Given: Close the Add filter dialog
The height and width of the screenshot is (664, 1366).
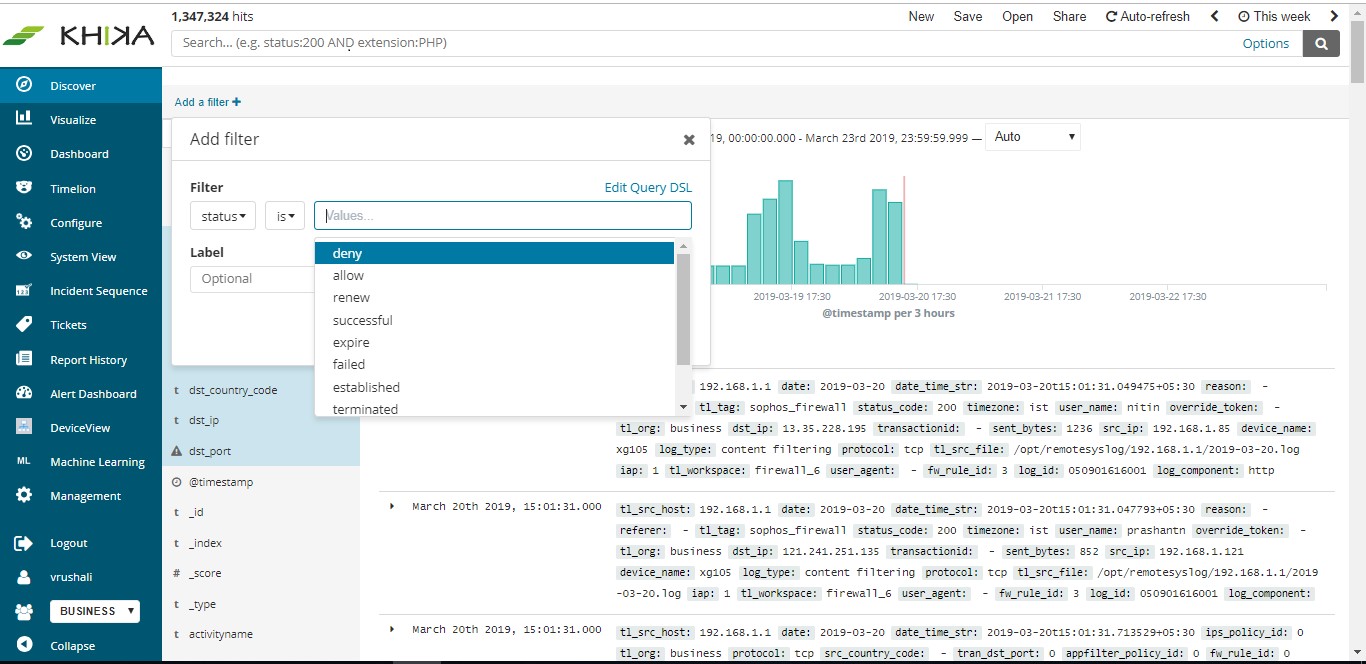Looking at the screenshot, I should pos(689,140).
